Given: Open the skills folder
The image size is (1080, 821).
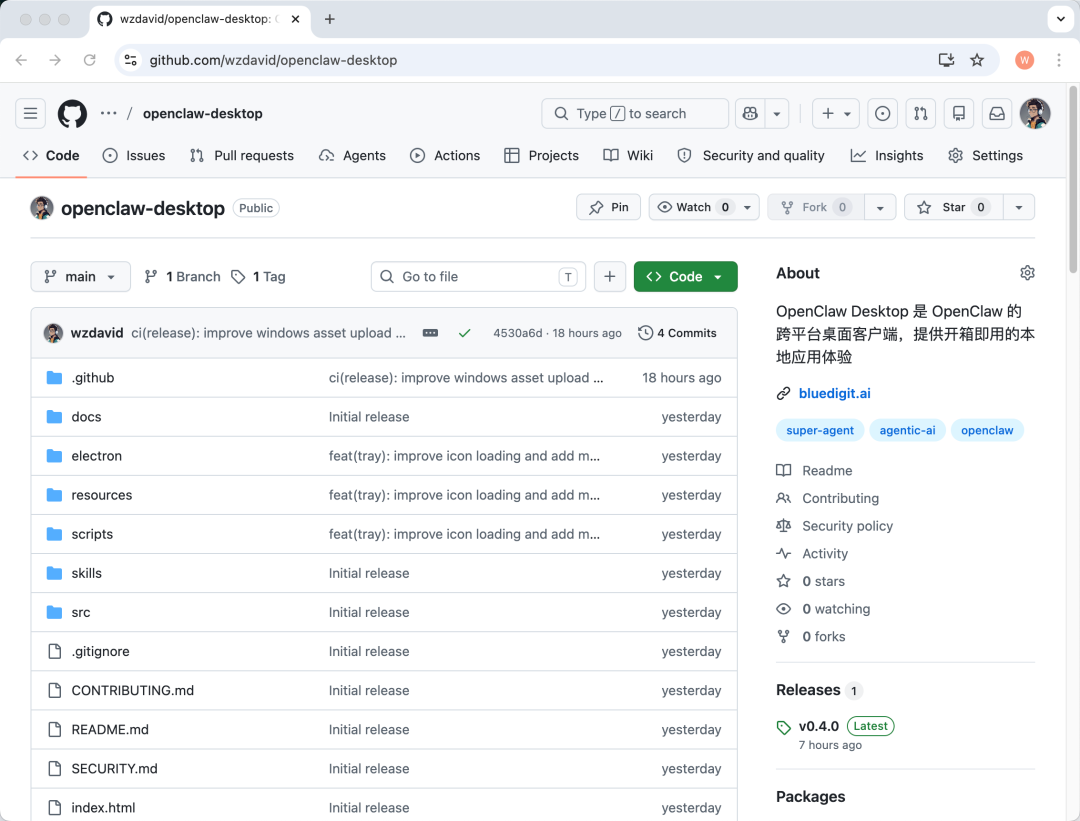Looking at the screenshot, I should pyautogui.click(x=86, y=574).
